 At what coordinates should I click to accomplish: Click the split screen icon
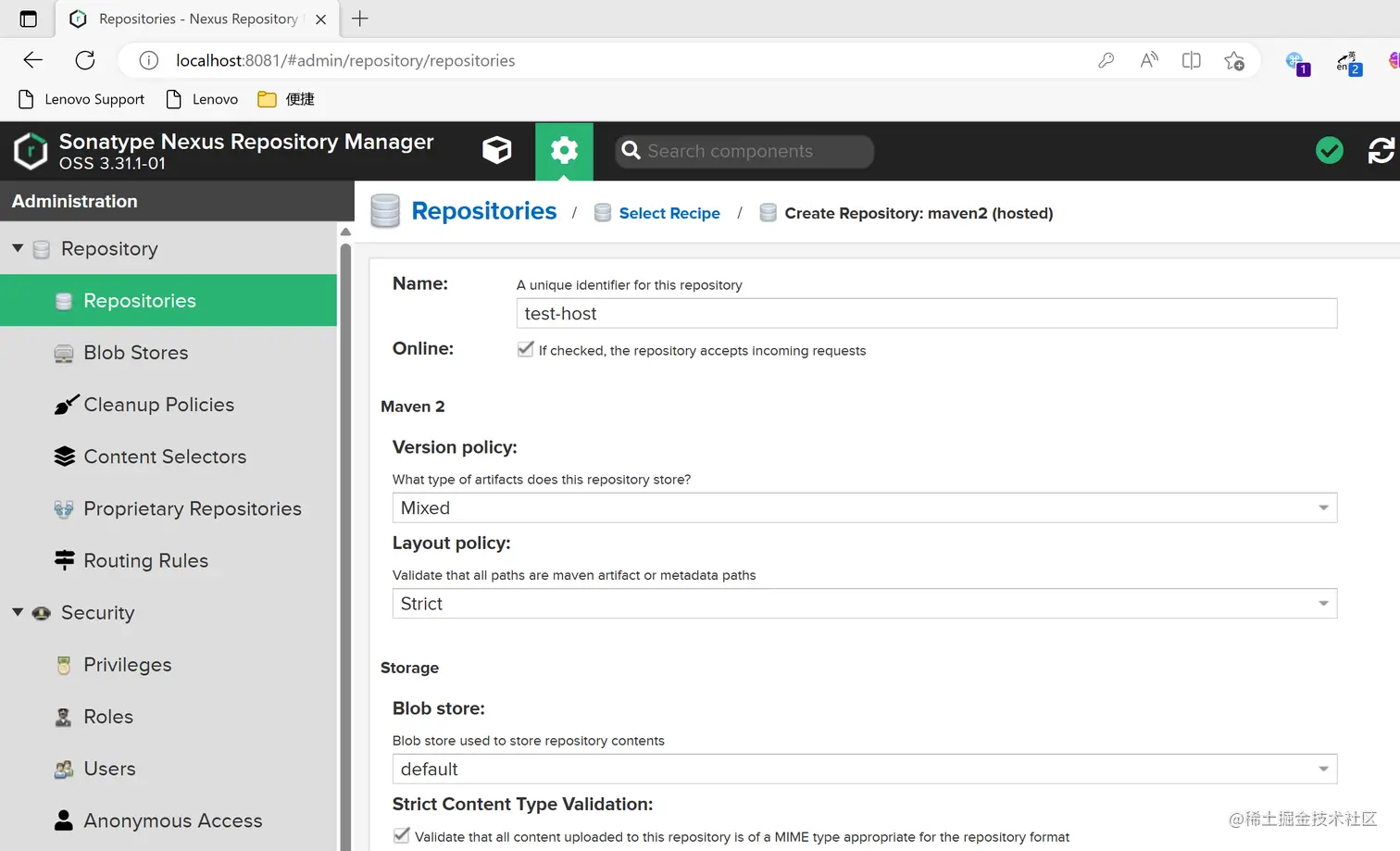coord(1192,60)
